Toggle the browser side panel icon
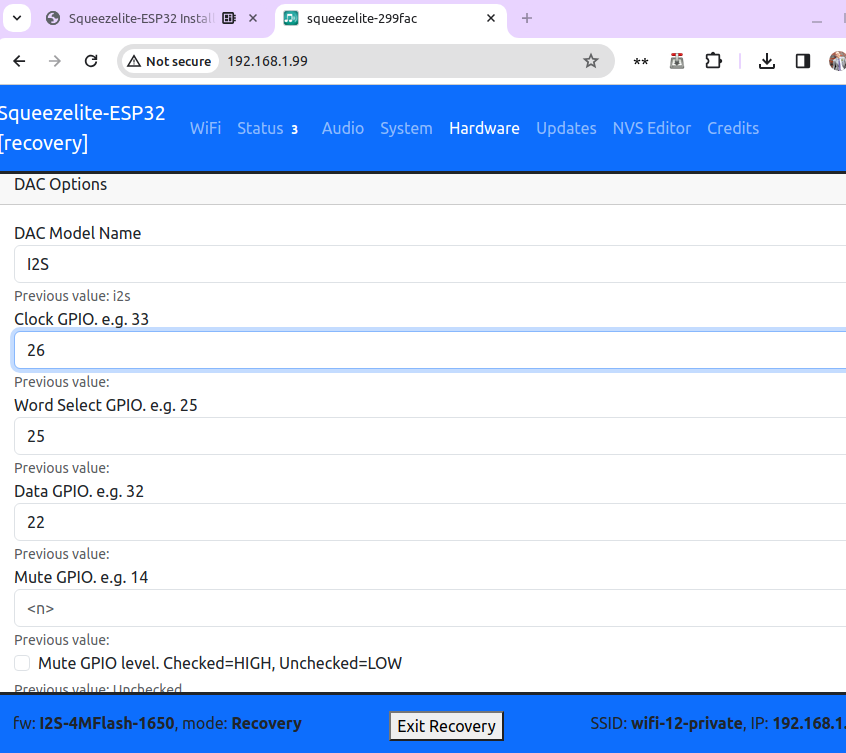846x753 pixels. tap(802, 61)
